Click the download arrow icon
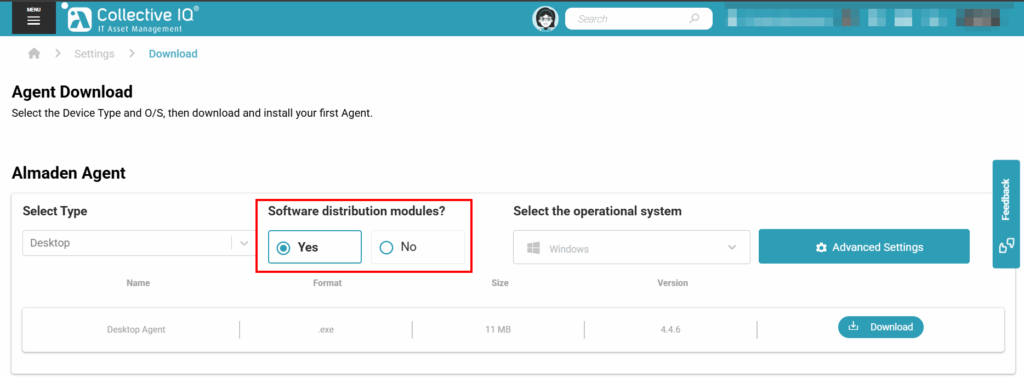 click(852, 326)
